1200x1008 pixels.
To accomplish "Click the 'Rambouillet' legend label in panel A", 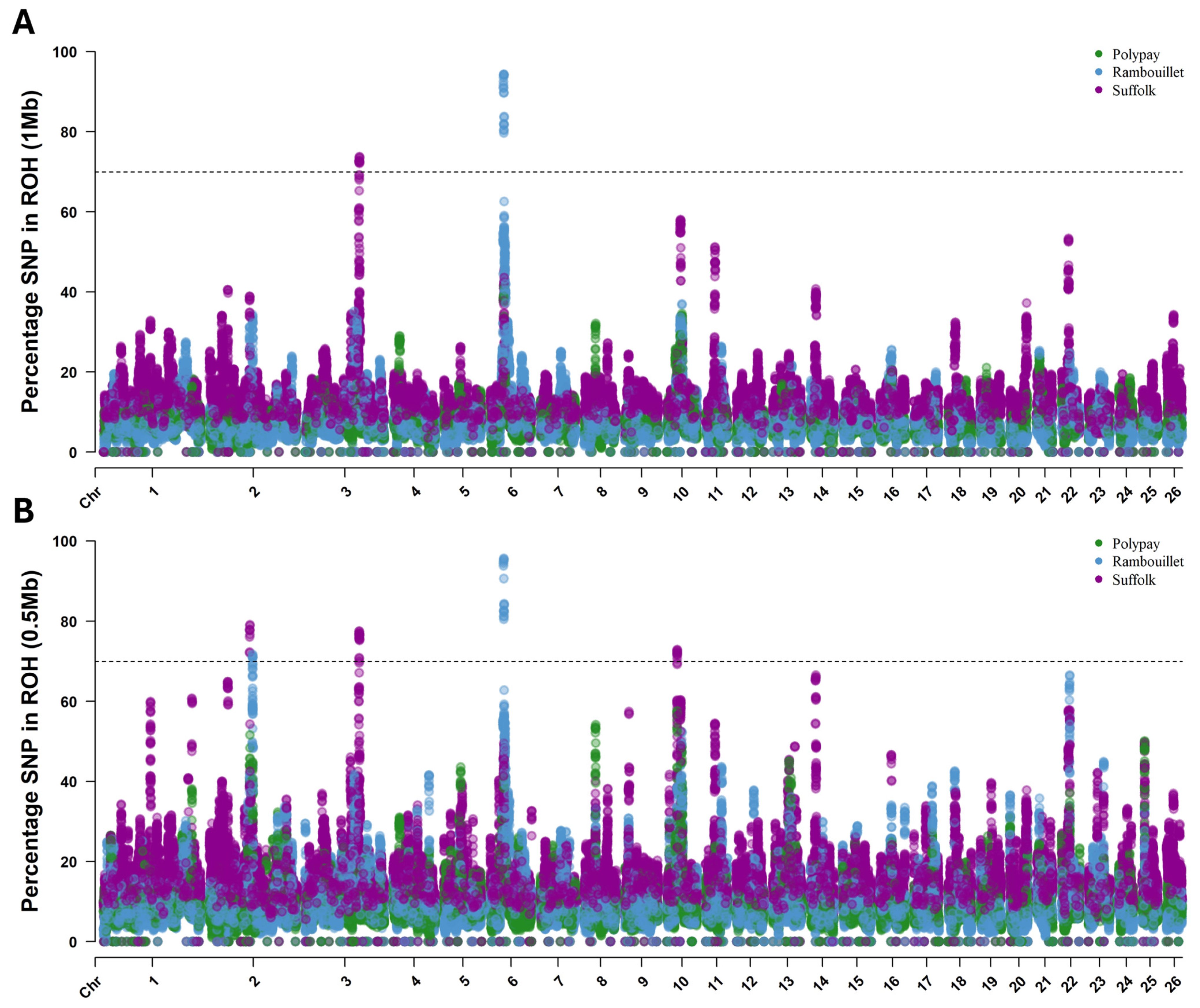I will [x=1148, y=73].
